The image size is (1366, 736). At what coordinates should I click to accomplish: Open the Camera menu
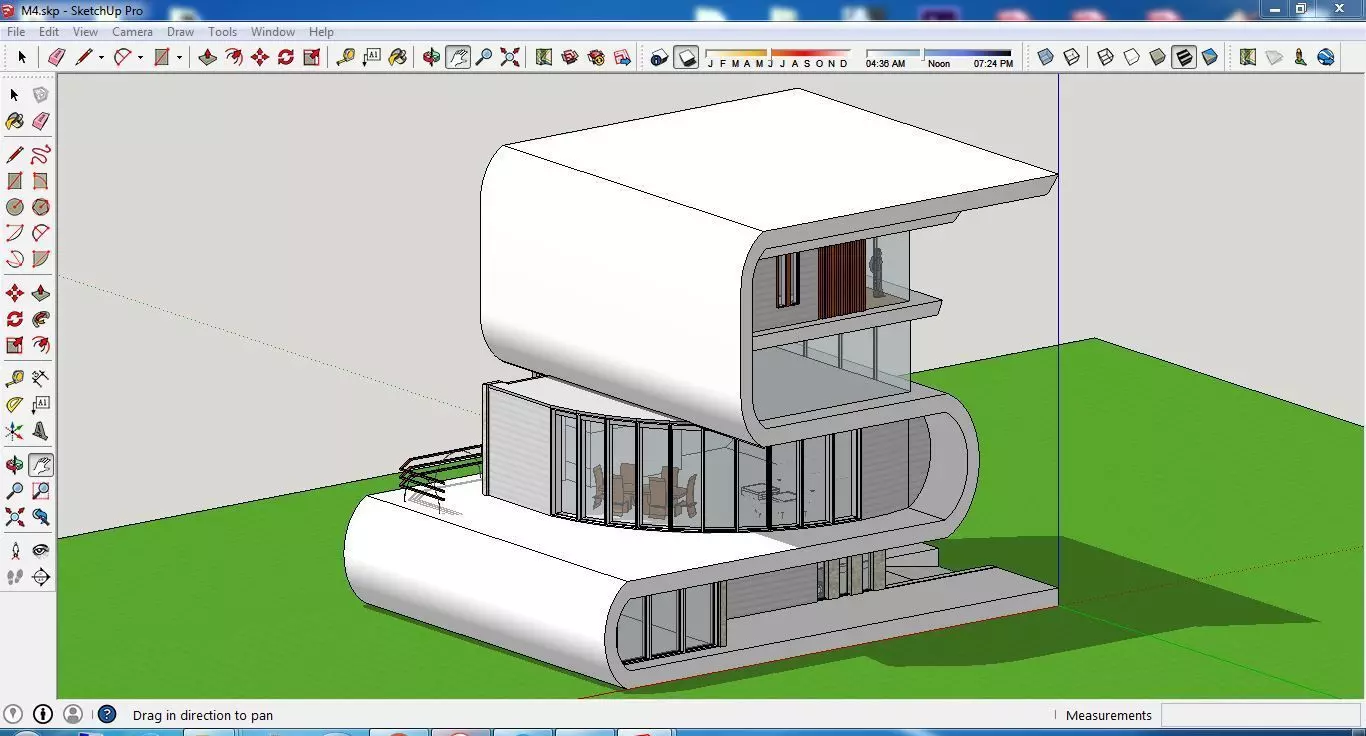point(132,32)
